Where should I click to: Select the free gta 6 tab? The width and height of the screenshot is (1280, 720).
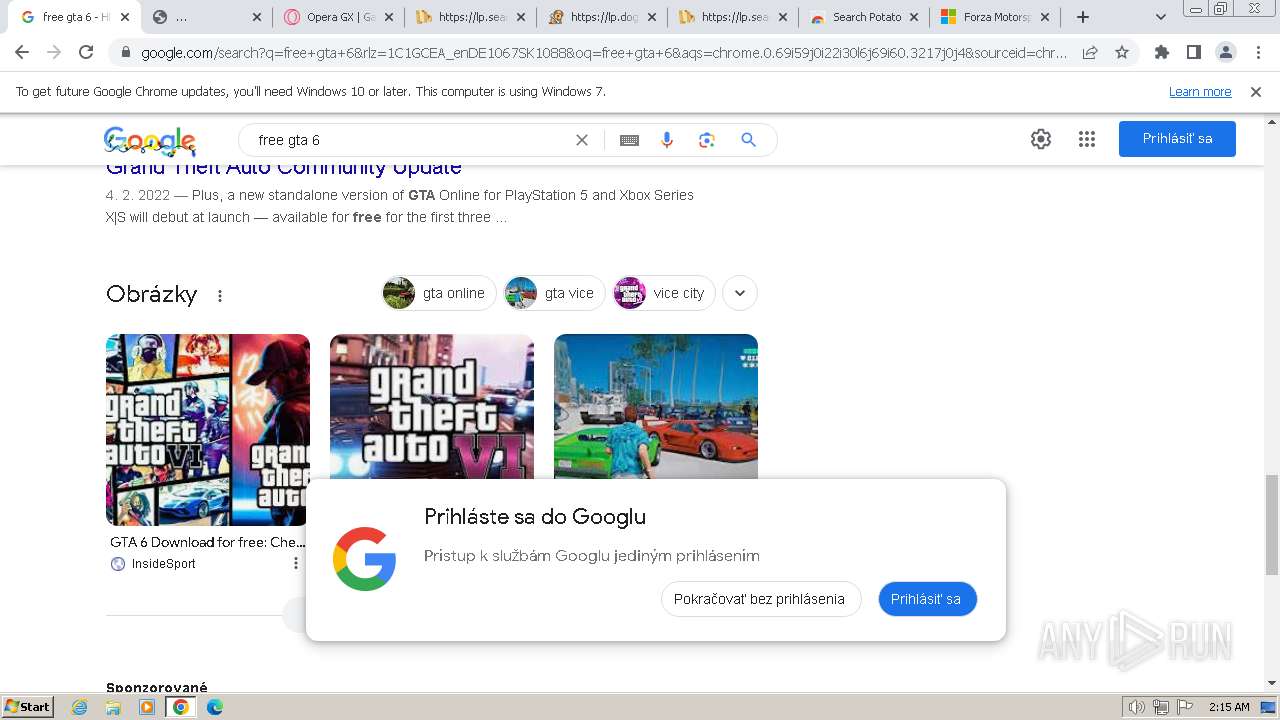[x=75, y=17]
